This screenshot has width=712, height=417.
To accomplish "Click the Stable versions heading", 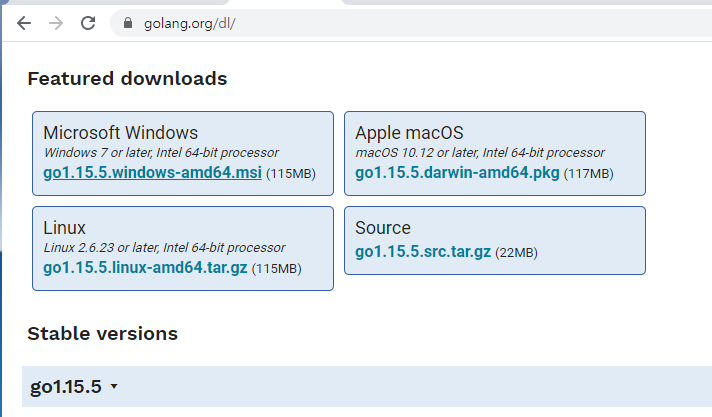I will [103, 333].
